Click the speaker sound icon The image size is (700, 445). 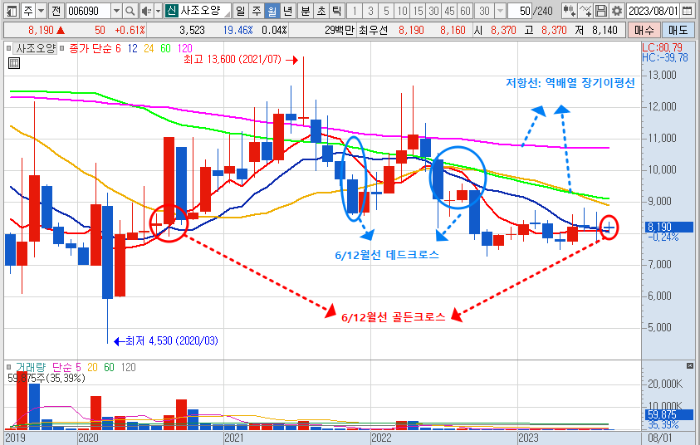point(146,10)
